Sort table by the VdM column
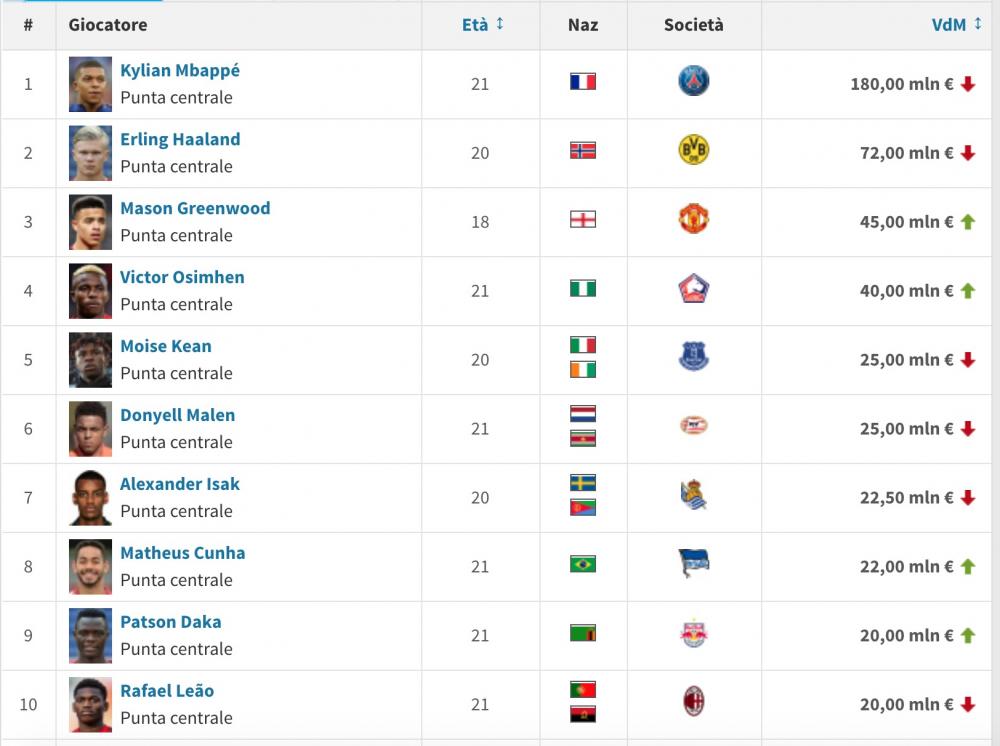 coord(949,25)
